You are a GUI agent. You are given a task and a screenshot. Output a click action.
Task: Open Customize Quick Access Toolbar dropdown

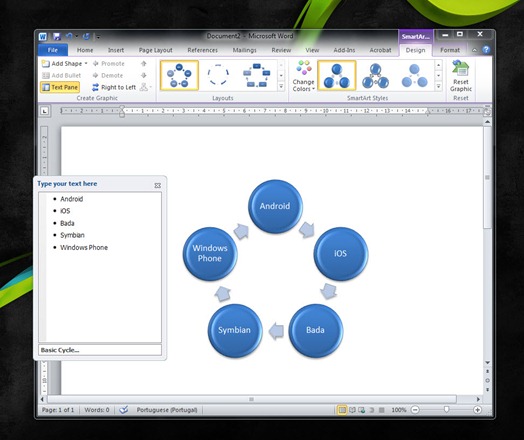(x=98, y=37)
